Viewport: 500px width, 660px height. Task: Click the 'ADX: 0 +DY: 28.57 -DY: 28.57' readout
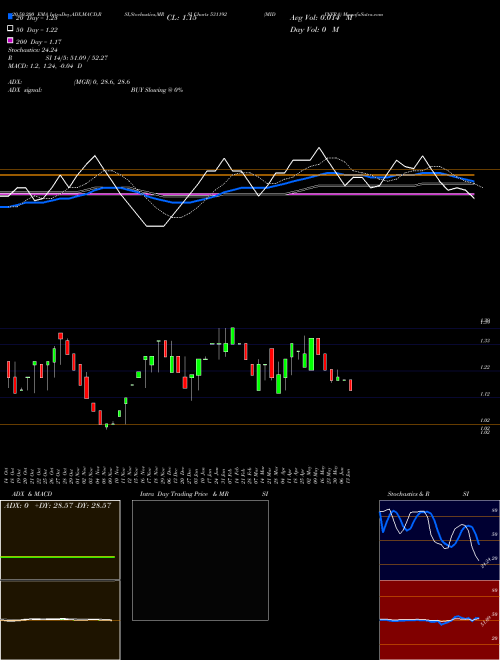point(58,505)
